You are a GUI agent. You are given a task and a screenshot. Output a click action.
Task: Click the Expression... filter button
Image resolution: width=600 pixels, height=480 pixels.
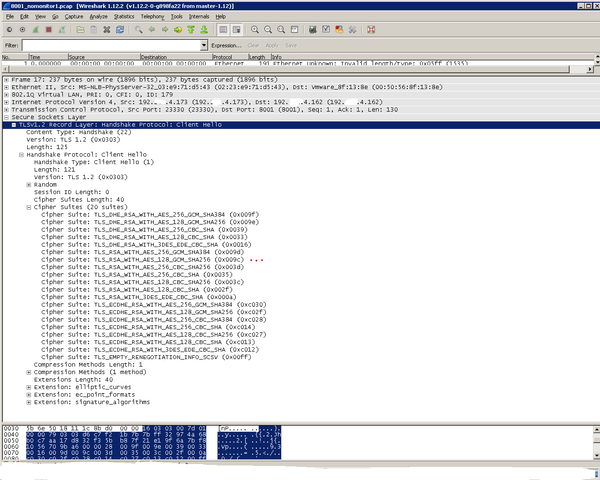tap(226, 46)
